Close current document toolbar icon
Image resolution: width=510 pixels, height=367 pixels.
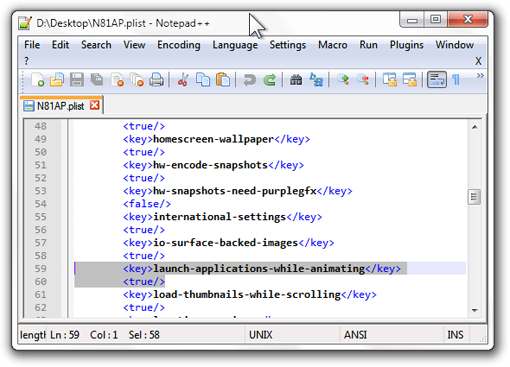[117, 80]
